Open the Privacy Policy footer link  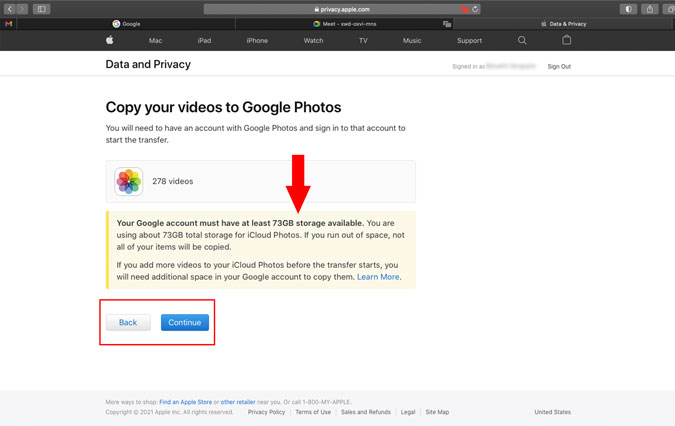tap(266, 412)
